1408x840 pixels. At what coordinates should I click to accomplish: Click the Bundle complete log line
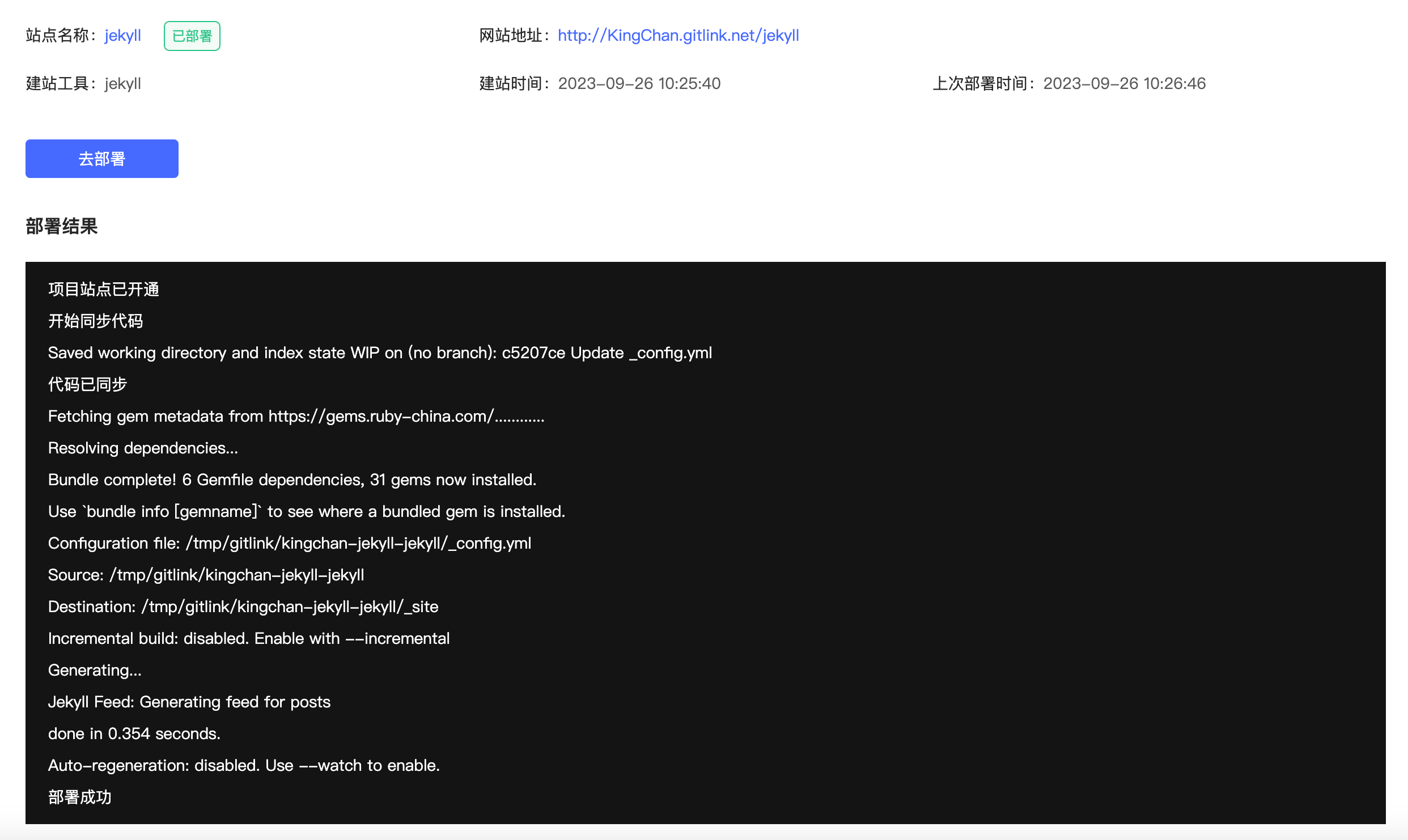[x=292, y=480]
